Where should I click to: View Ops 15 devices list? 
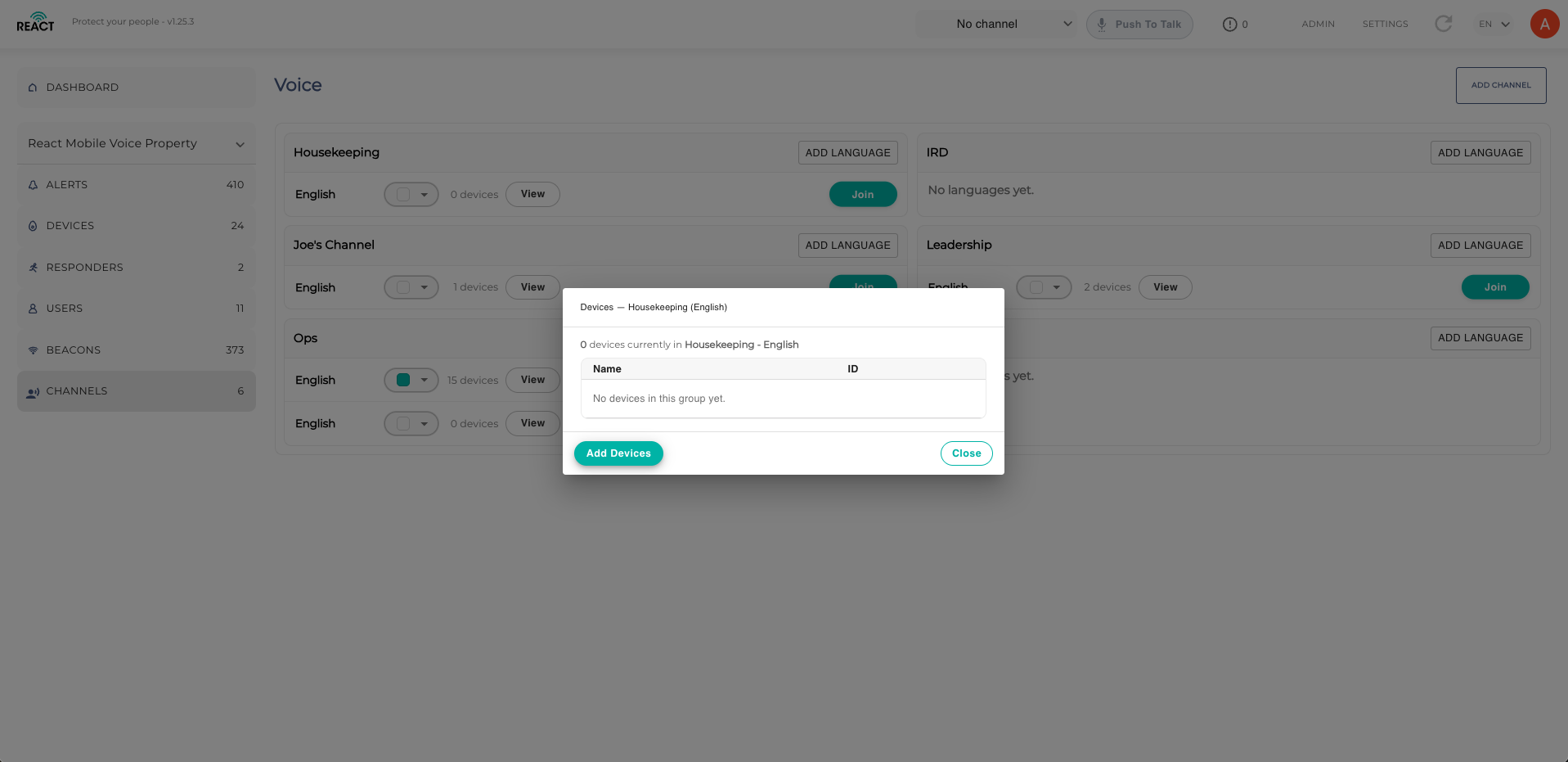(x=532, y=380)
